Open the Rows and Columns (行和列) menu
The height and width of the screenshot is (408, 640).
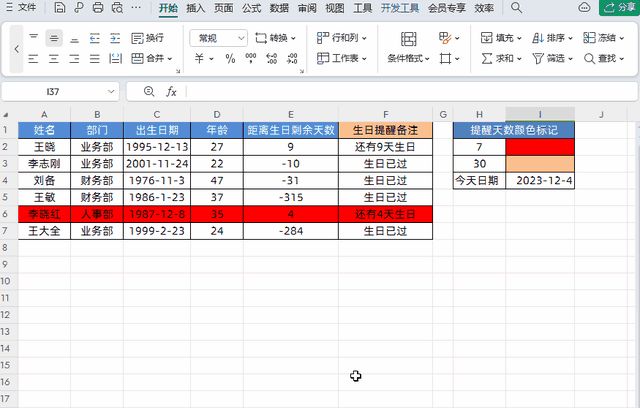(x=342, y=38)
